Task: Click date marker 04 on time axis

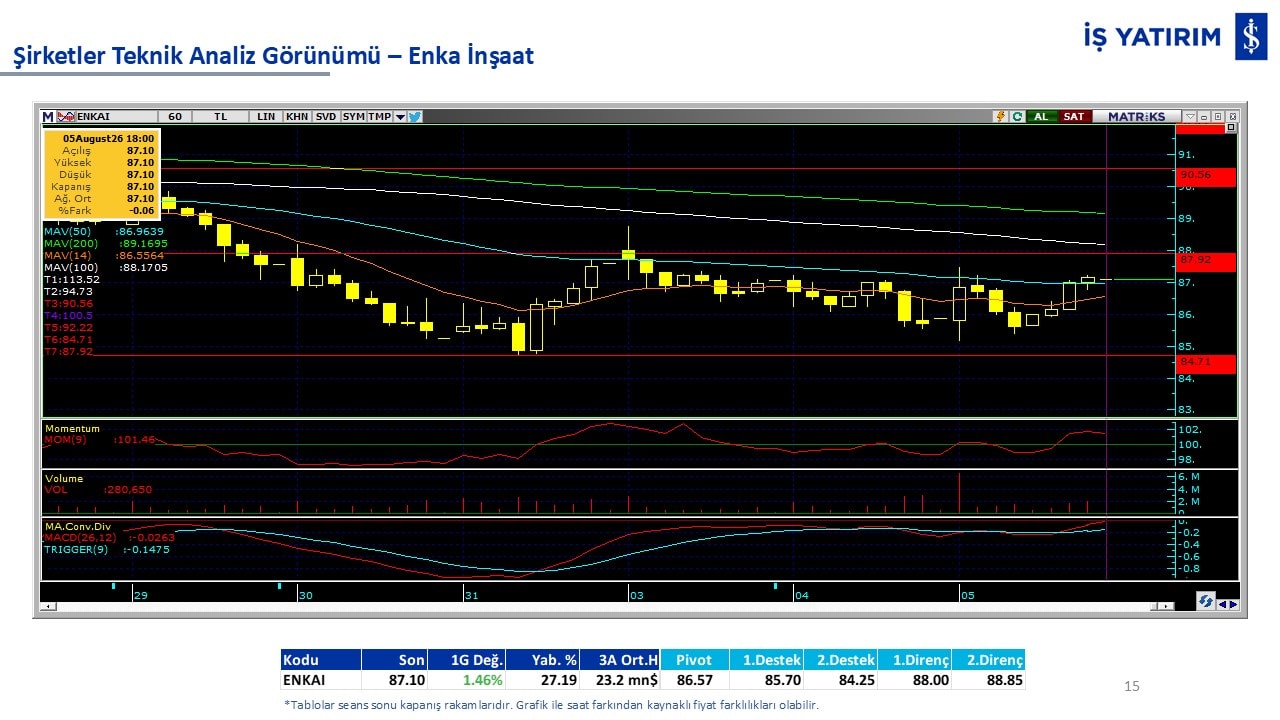Action: tap(801, 595)
